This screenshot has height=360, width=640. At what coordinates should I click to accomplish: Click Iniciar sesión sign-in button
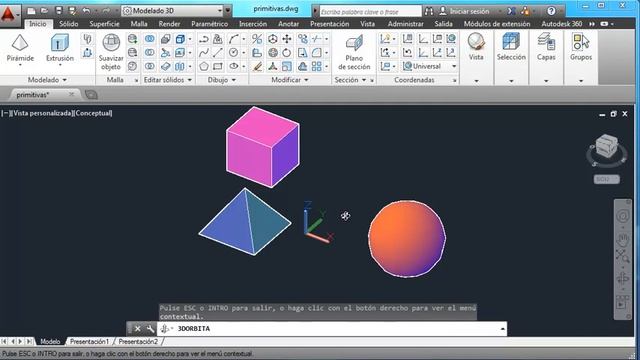pos(465,11)
